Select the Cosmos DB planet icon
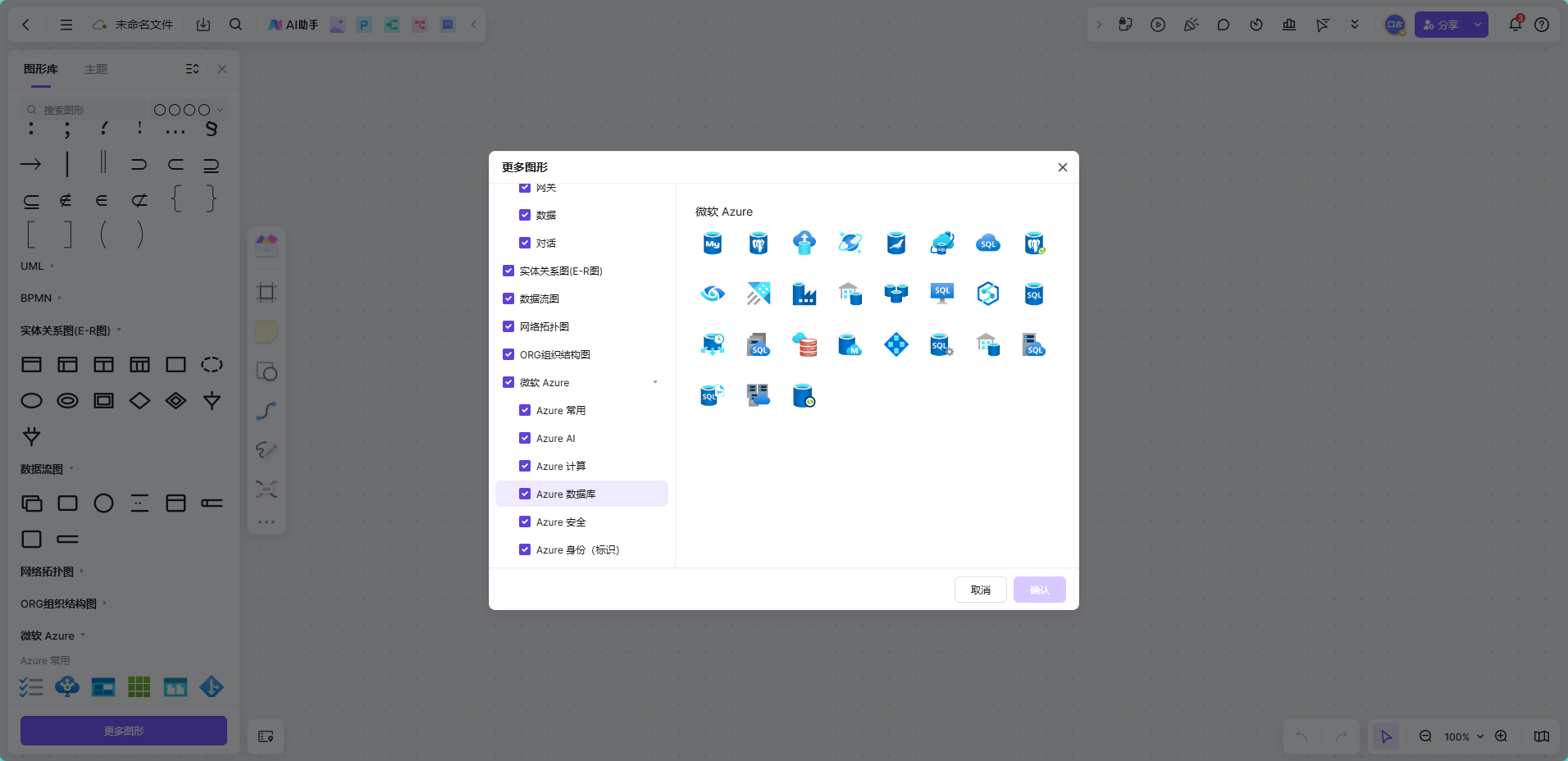The height and width of the screenshot is (761, 1568). 850,243
